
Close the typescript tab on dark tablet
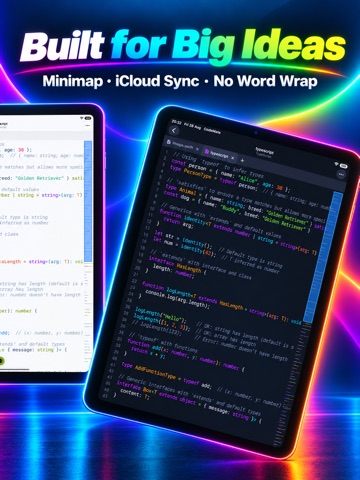tap(233, 158)
